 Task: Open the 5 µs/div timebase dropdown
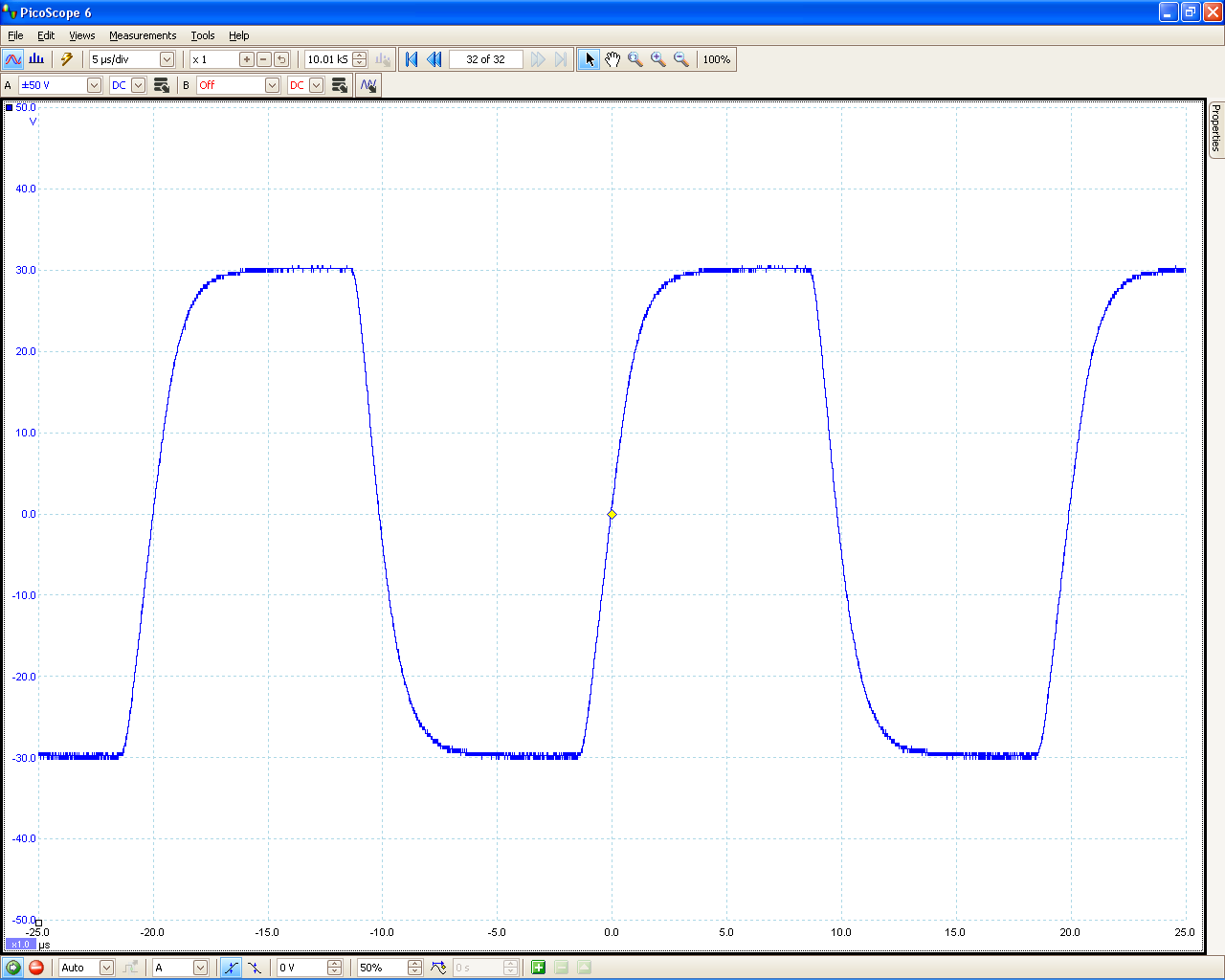tap(167, 59)
